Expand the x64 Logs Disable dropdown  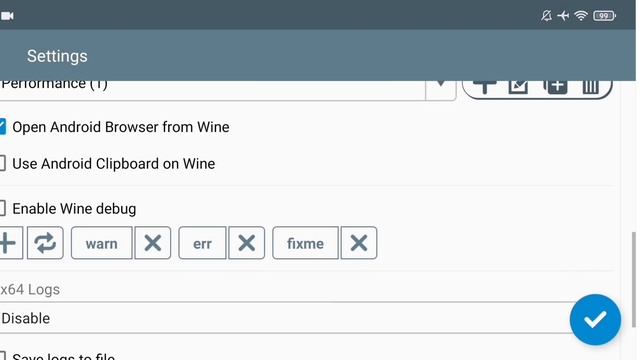coord(286,318)
